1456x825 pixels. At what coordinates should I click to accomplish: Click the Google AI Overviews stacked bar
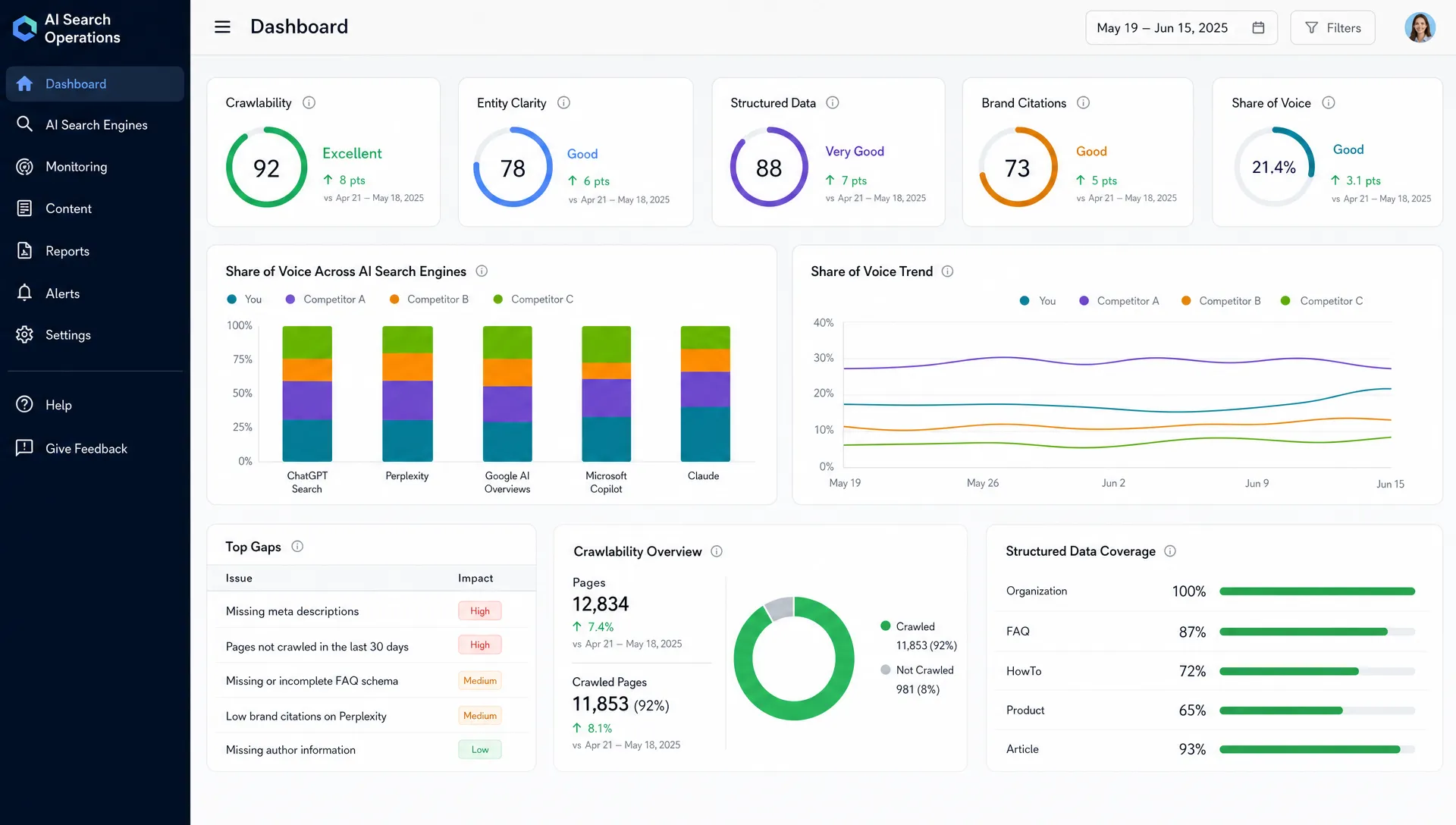(507, 394)
